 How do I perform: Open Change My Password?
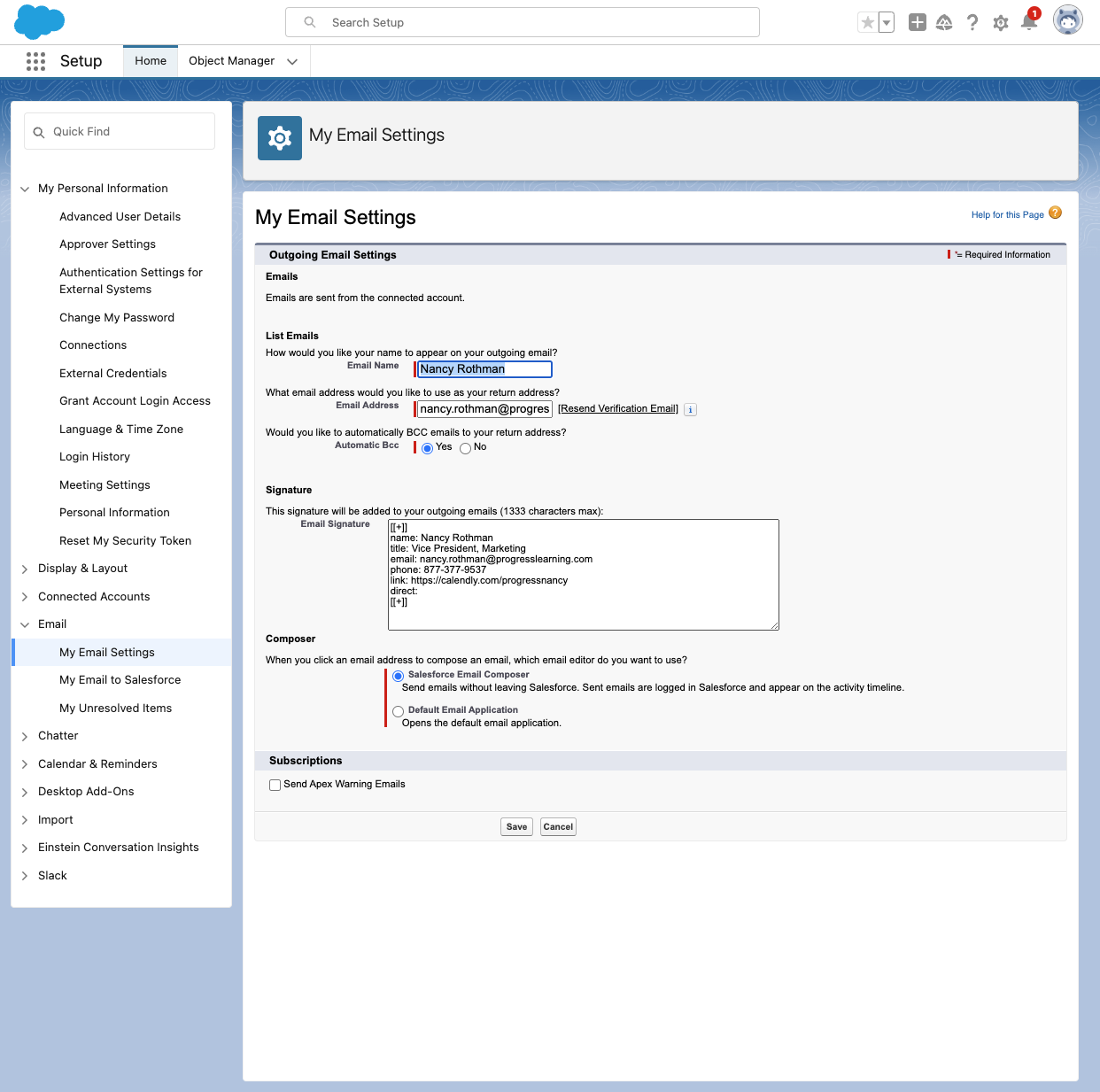pyautogui.click(x=117, y=317)
